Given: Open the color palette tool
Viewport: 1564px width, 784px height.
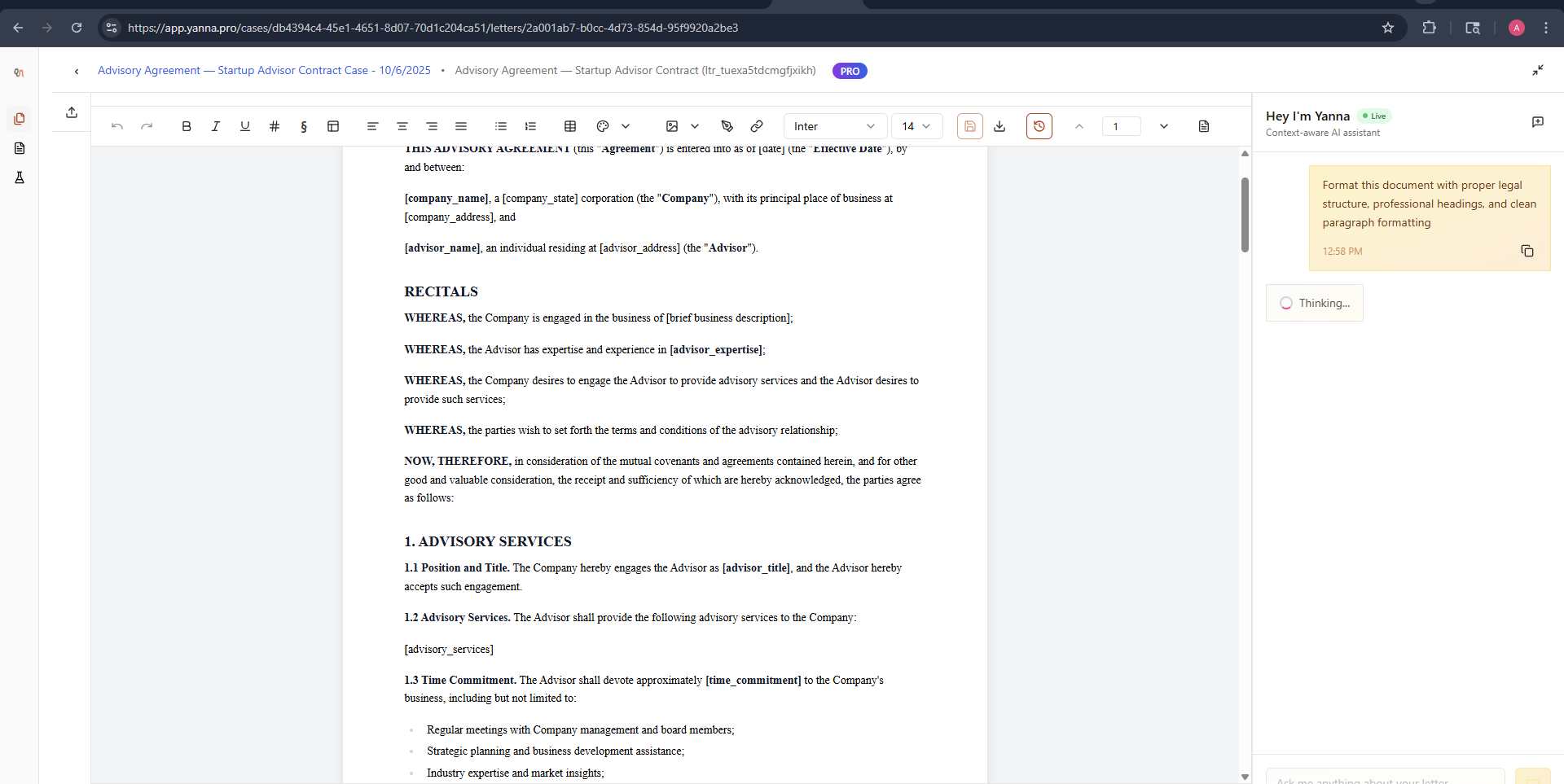Looking at the screenshot, I should pos(603,126).
